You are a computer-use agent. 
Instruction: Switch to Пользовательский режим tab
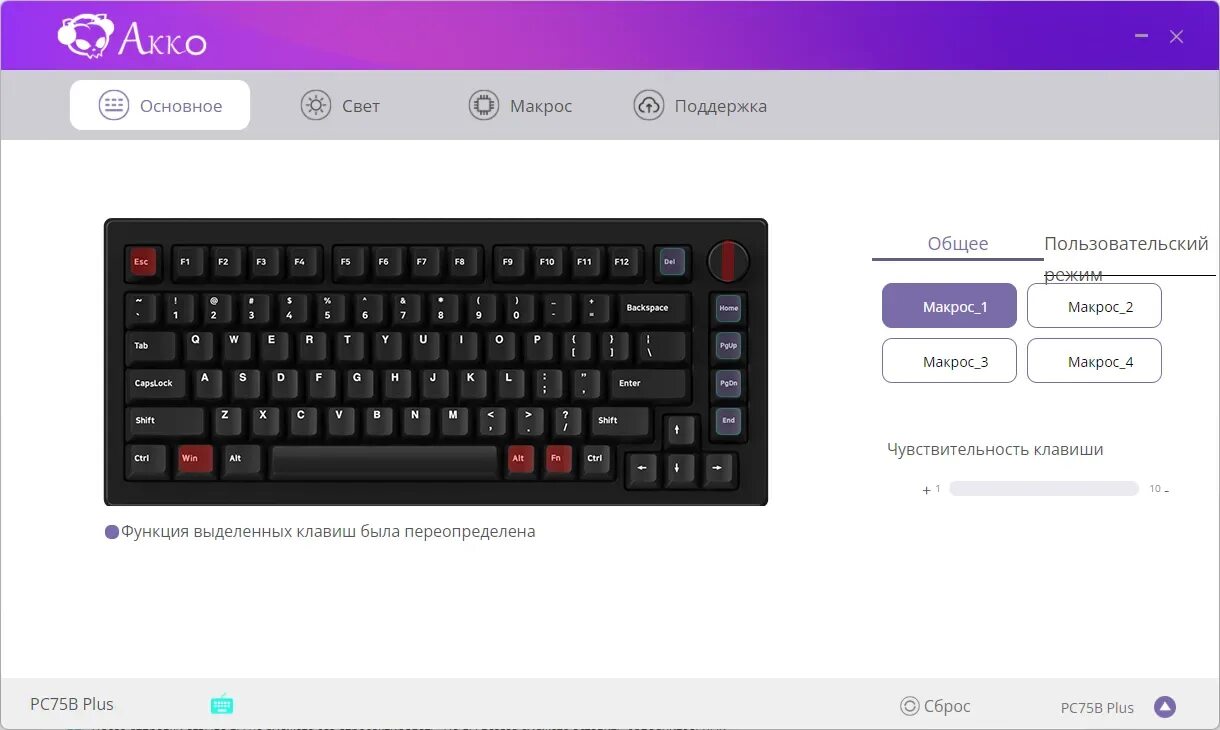pos(1126,258)
